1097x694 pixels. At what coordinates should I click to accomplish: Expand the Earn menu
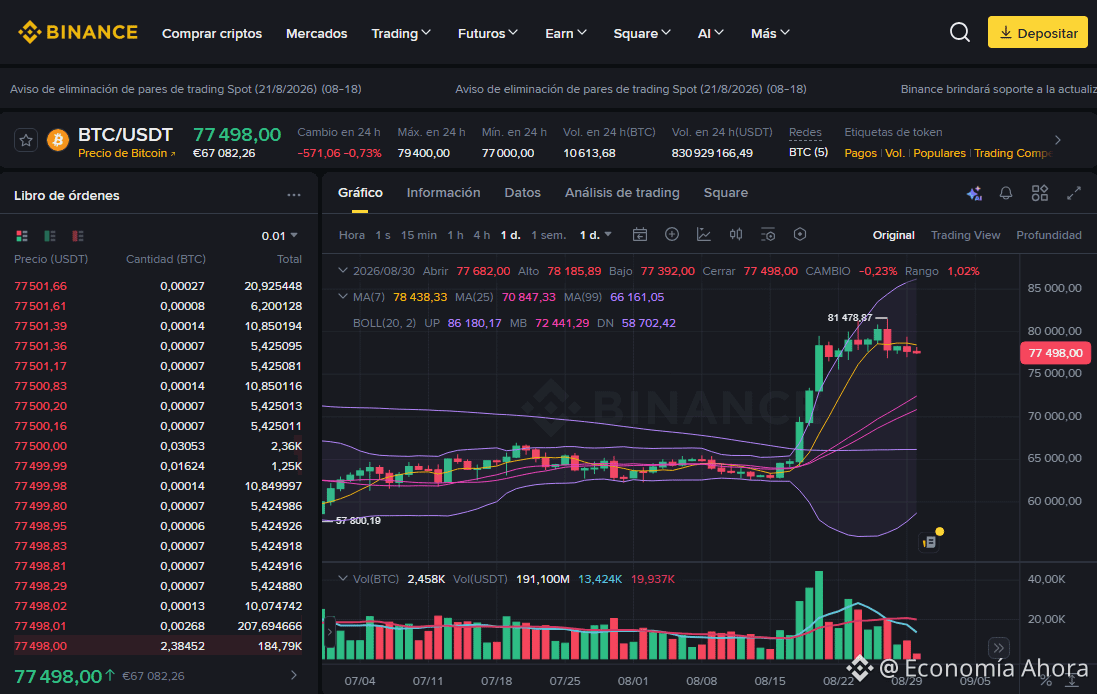tap(565, 33)
